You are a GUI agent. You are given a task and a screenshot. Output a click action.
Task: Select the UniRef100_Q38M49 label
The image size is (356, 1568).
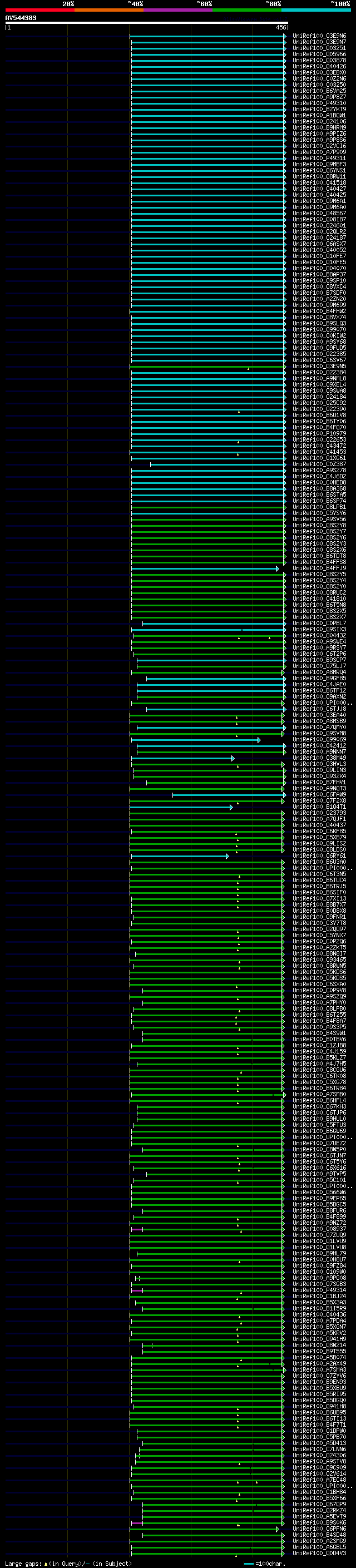point(319,758)
